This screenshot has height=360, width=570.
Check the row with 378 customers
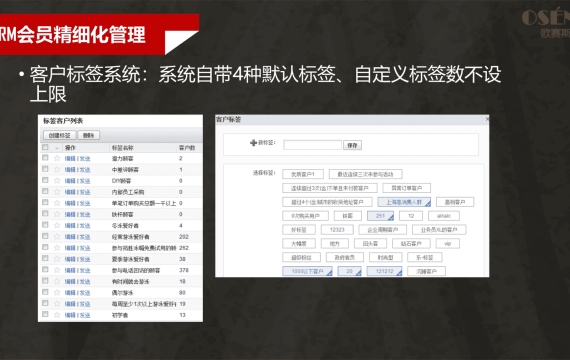[x=45, y=269]
